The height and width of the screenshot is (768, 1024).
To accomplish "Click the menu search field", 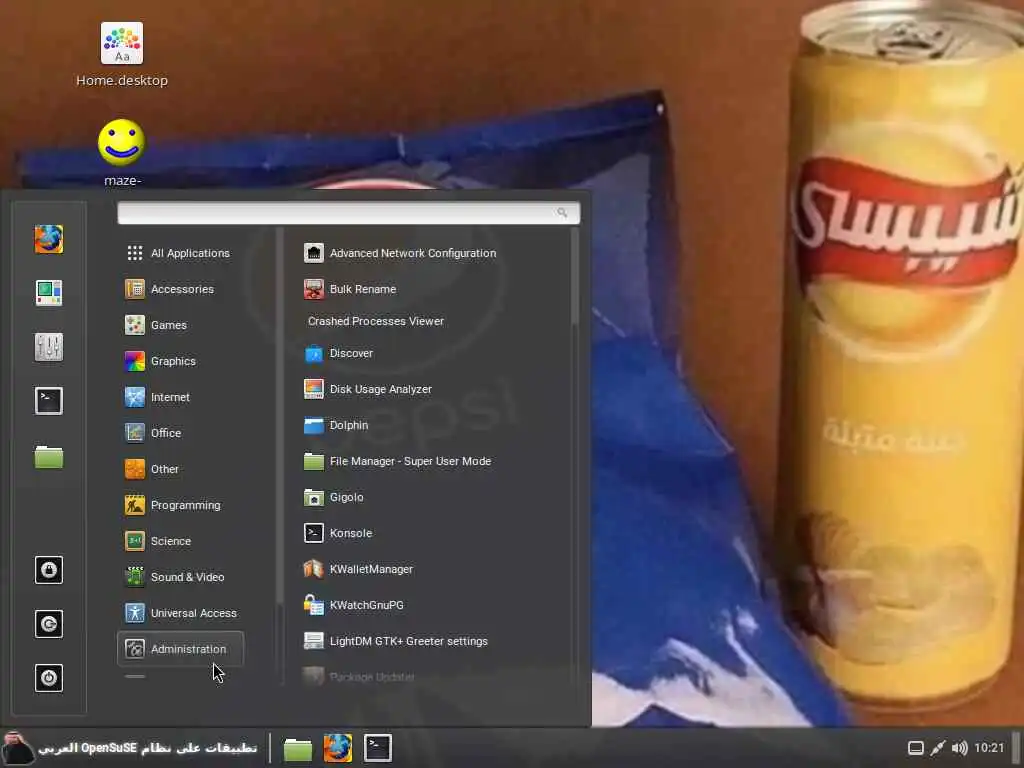I will [x=348, y=213].
